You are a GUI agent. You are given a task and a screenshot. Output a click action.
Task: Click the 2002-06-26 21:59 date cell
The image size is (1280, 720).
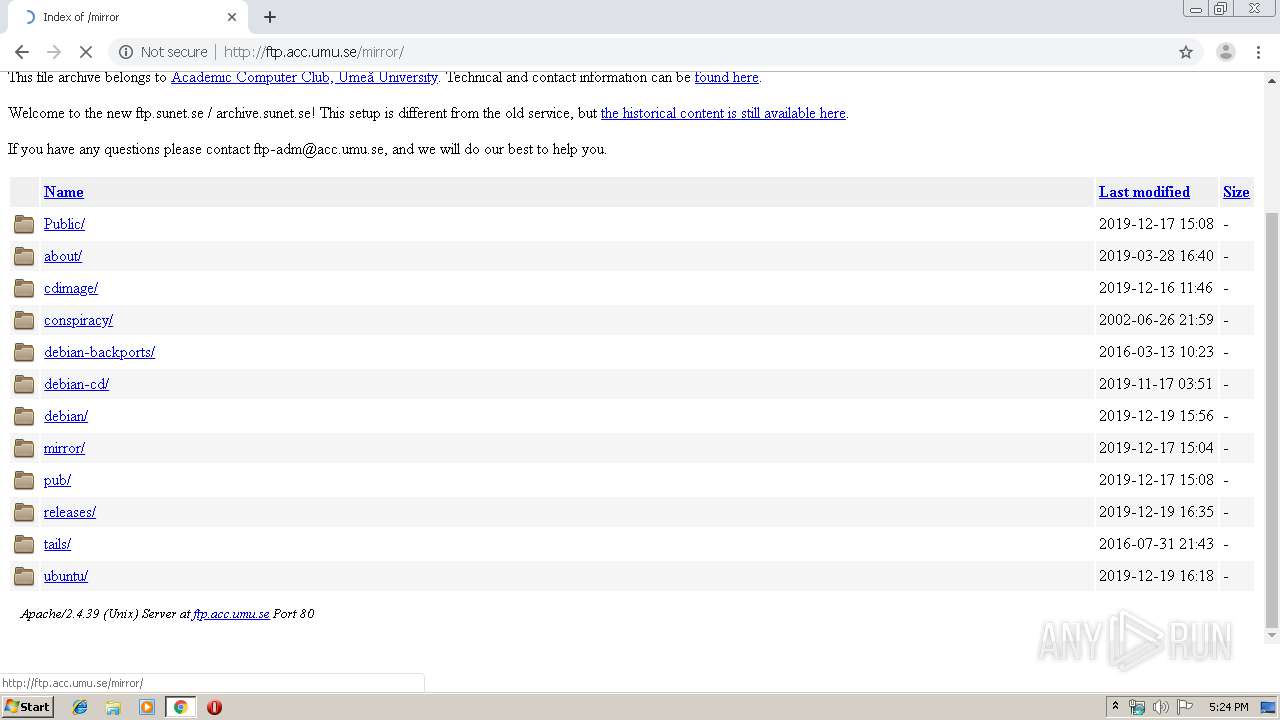pos(1156,320)
